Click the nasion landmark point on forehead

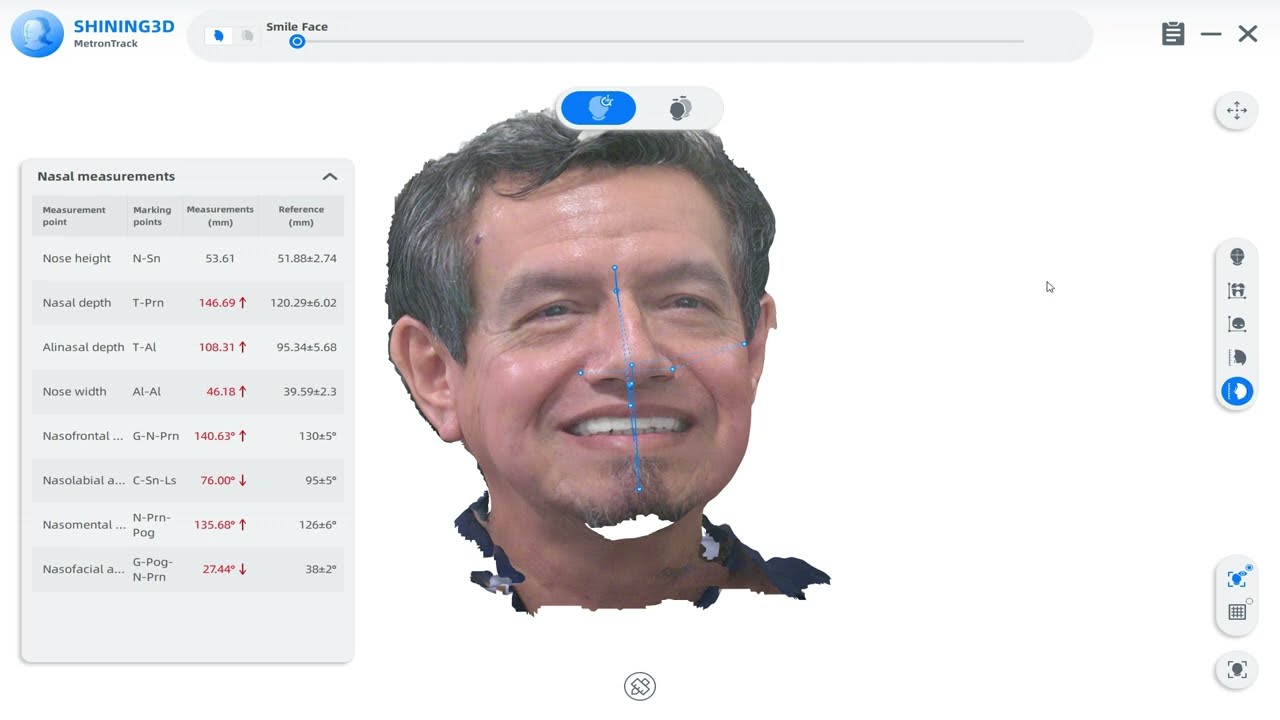point(615,268)
